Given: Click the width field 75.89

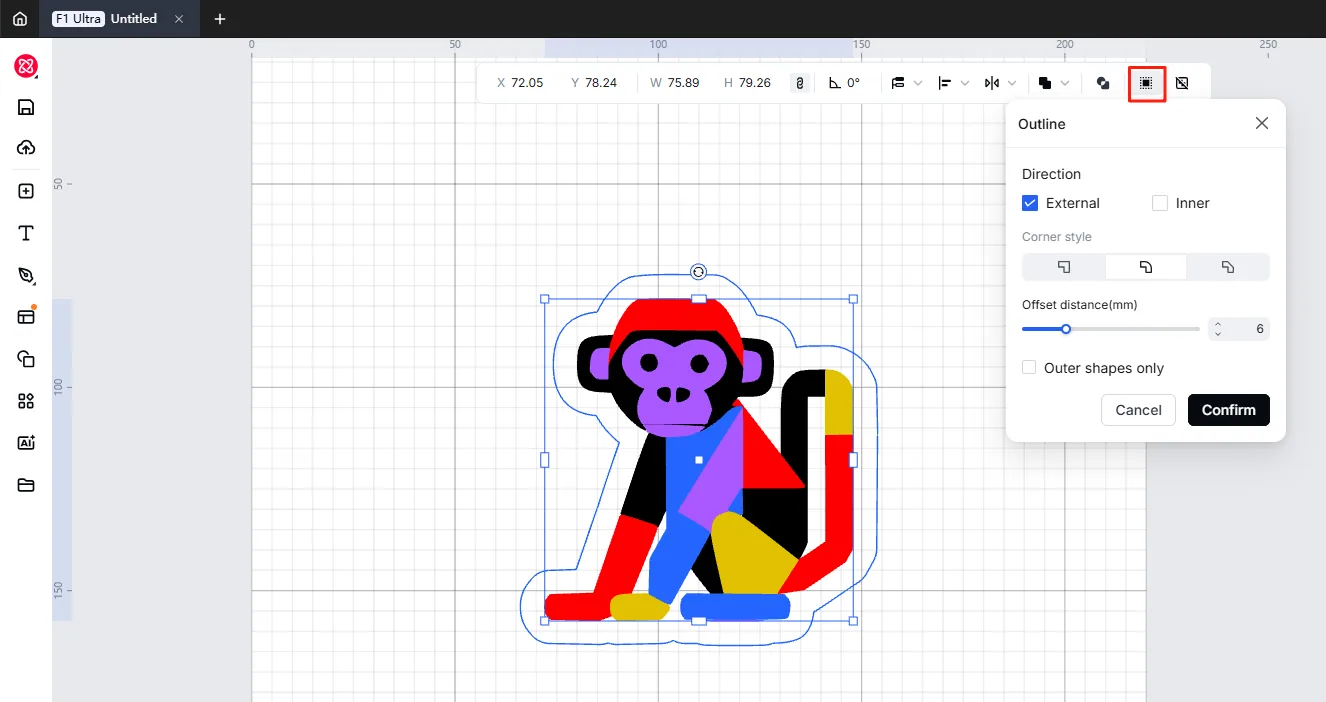Looking at the screenshot, I should [683, 83].
